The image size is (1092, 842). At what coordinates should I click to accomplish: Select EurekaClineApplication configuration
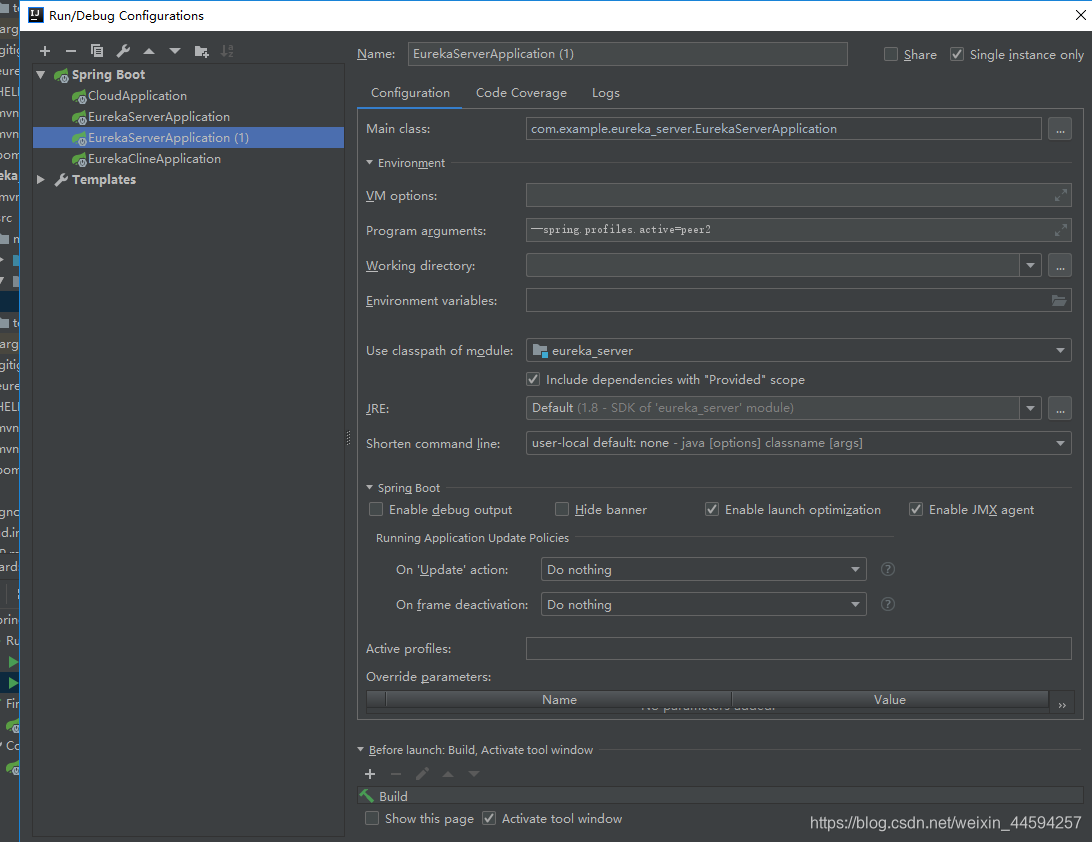(x=154, y=159)
